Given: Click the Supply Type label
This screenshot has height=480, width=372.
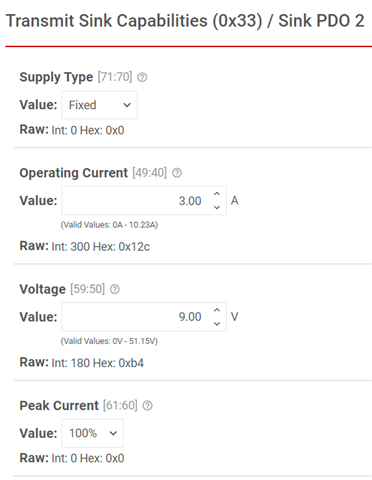Looking at the screenshot, I should 56,77.
